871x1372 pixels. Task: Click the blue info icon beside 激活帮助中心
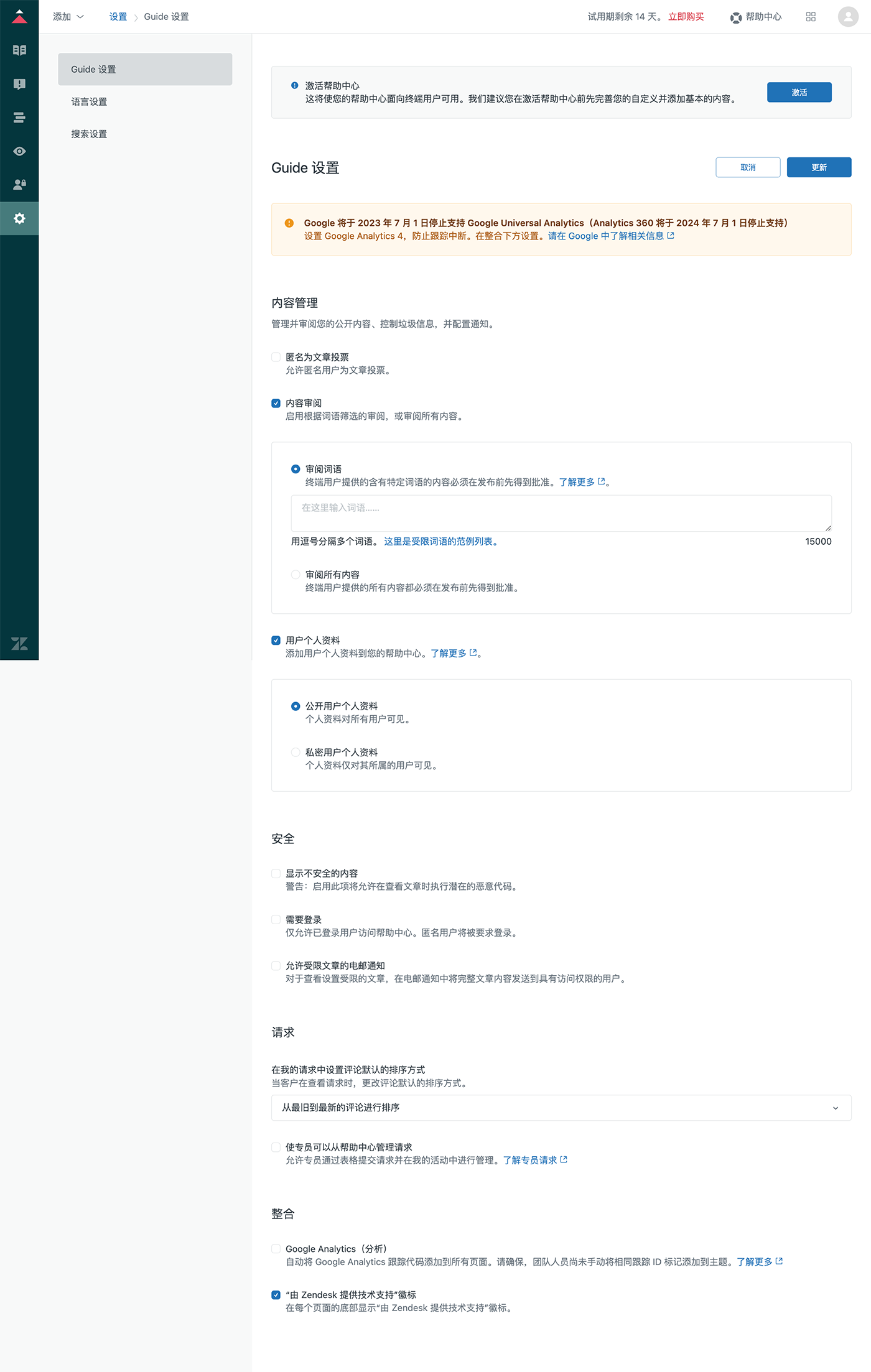[x=295, y=86]
